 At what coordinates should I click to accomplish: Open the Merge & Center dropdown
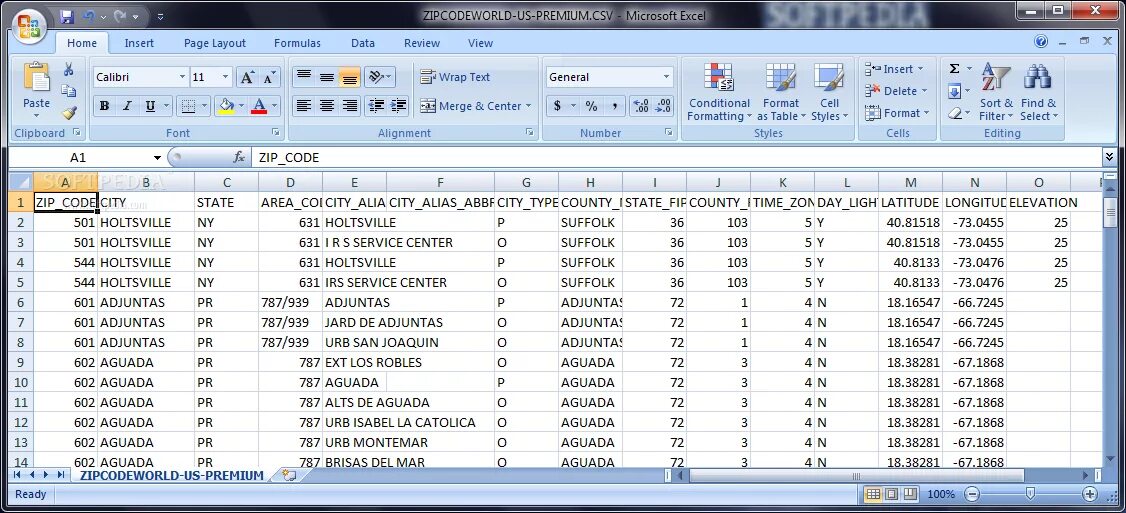click(x=529, y=106)
